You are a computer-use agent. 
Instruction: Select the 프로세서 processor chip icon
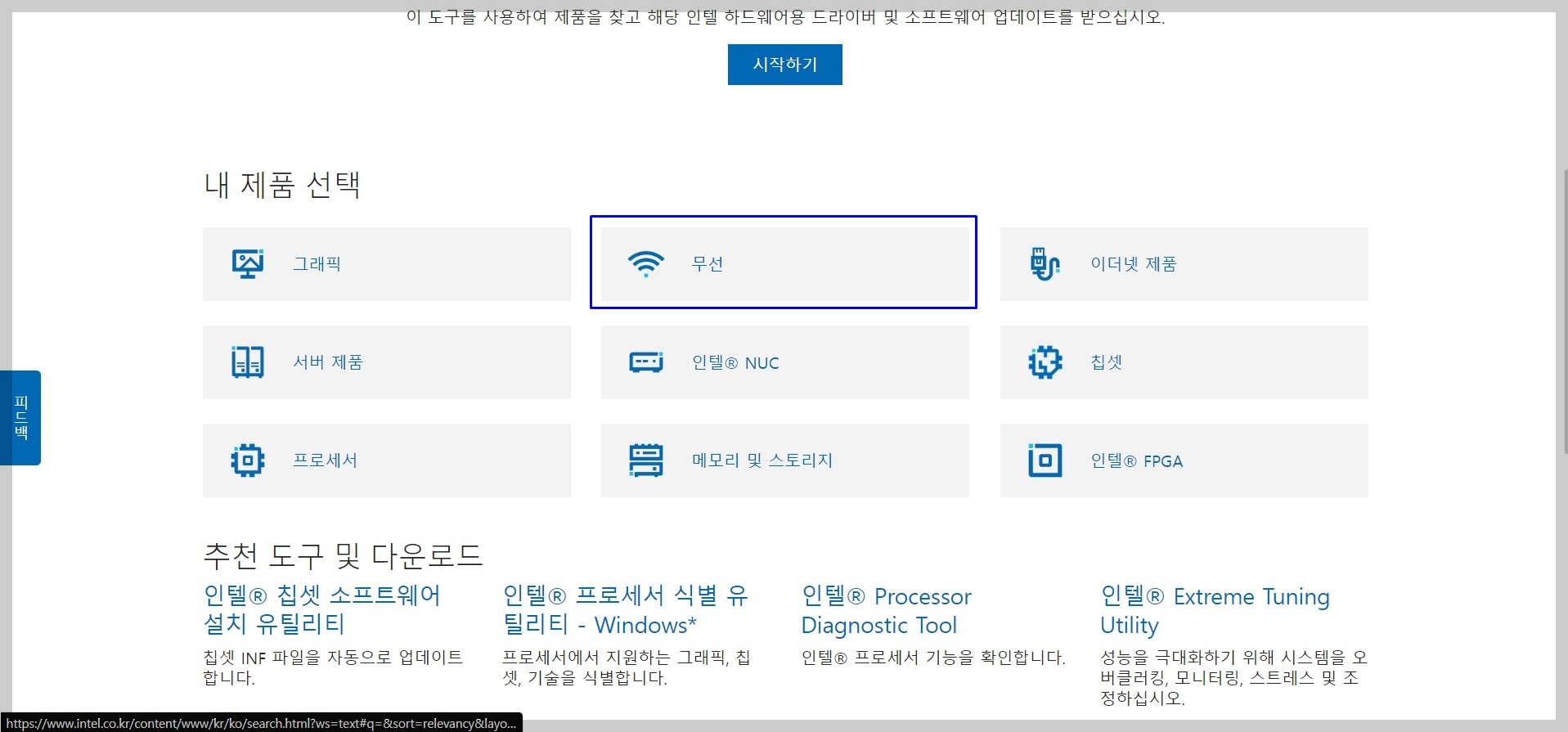tap(248, 460)
